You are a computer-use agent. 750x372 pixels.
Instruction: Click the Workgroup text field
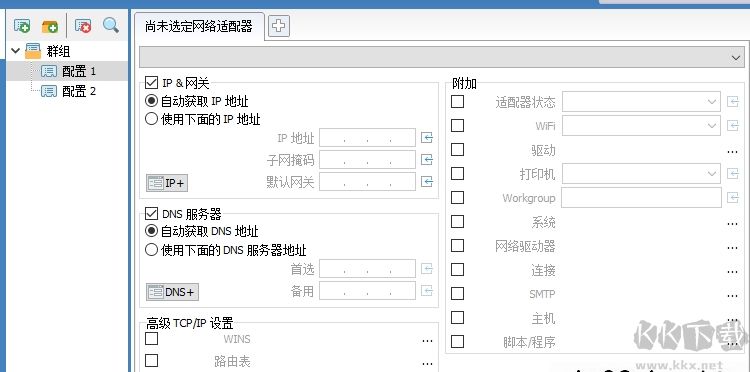[641, 197]
